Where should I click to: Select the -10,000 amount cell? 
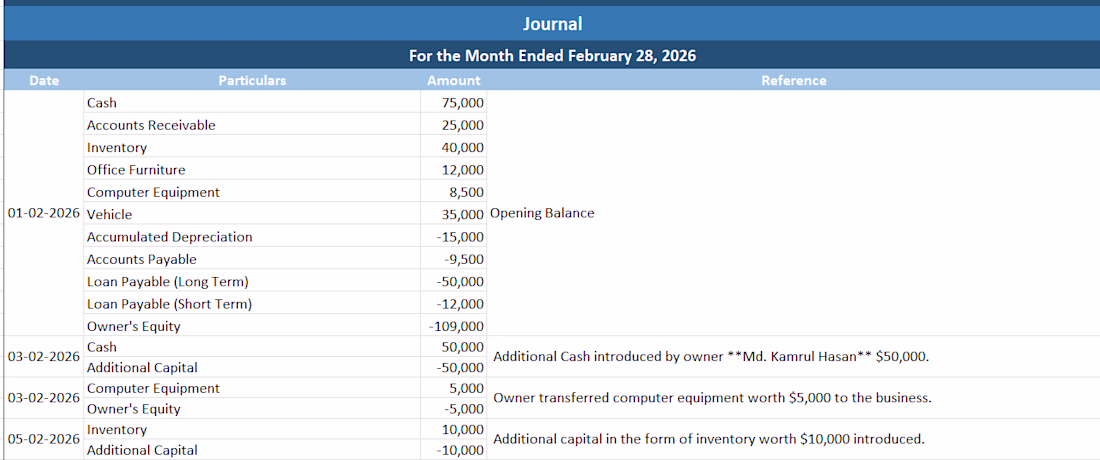(453, 450)
